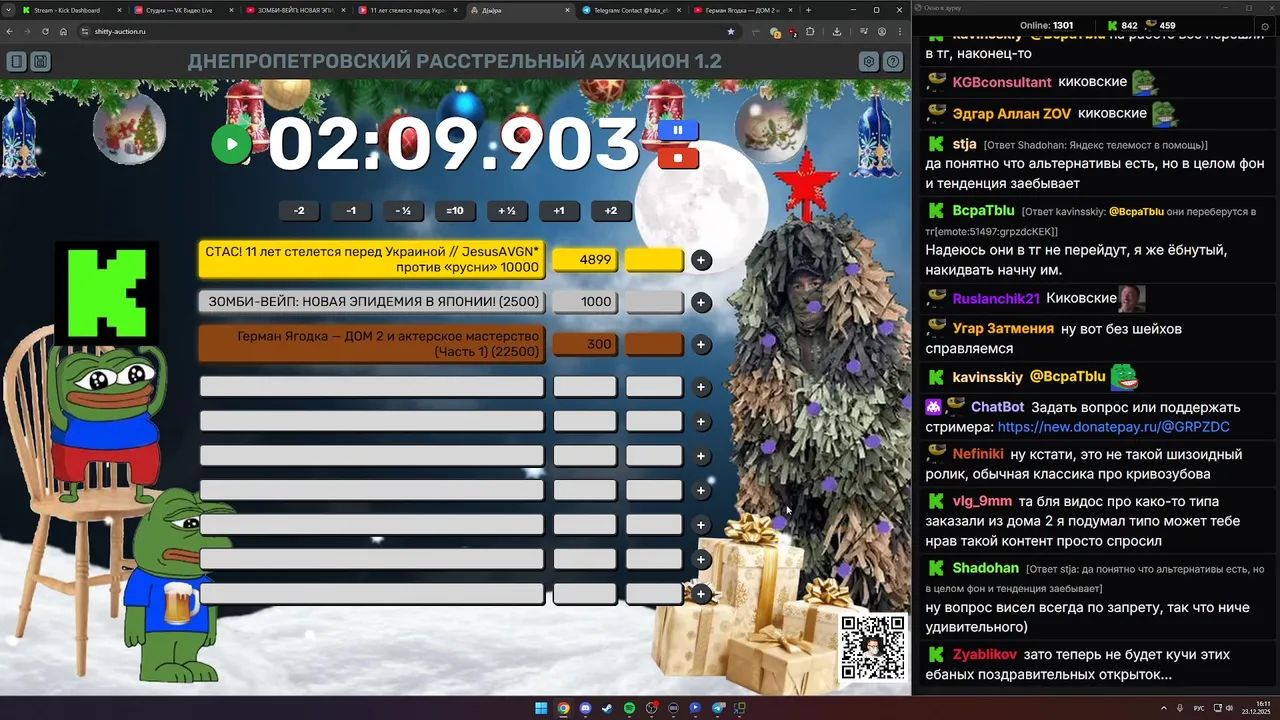Viewport: 1280px width, 720px height.
Task: Open Steam from the taskbar
Action: 607,708
